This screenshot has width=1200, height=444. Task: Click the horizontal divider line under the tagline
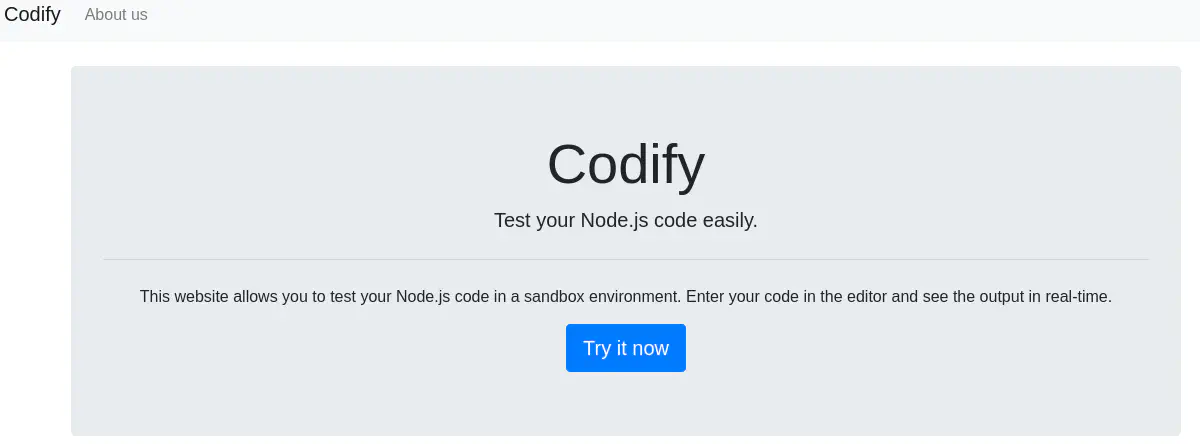[626, 260]
